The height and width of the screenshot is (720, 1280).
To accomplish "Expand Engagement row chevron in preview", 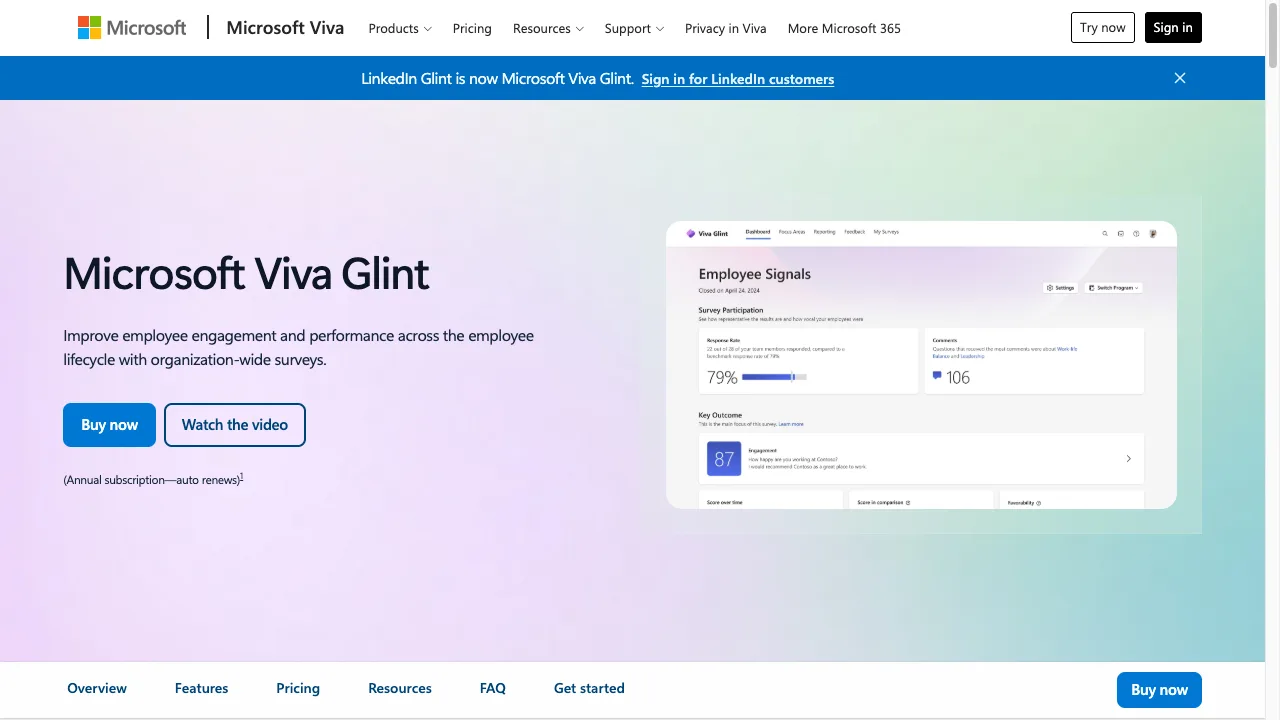I will coord(1129,459).
